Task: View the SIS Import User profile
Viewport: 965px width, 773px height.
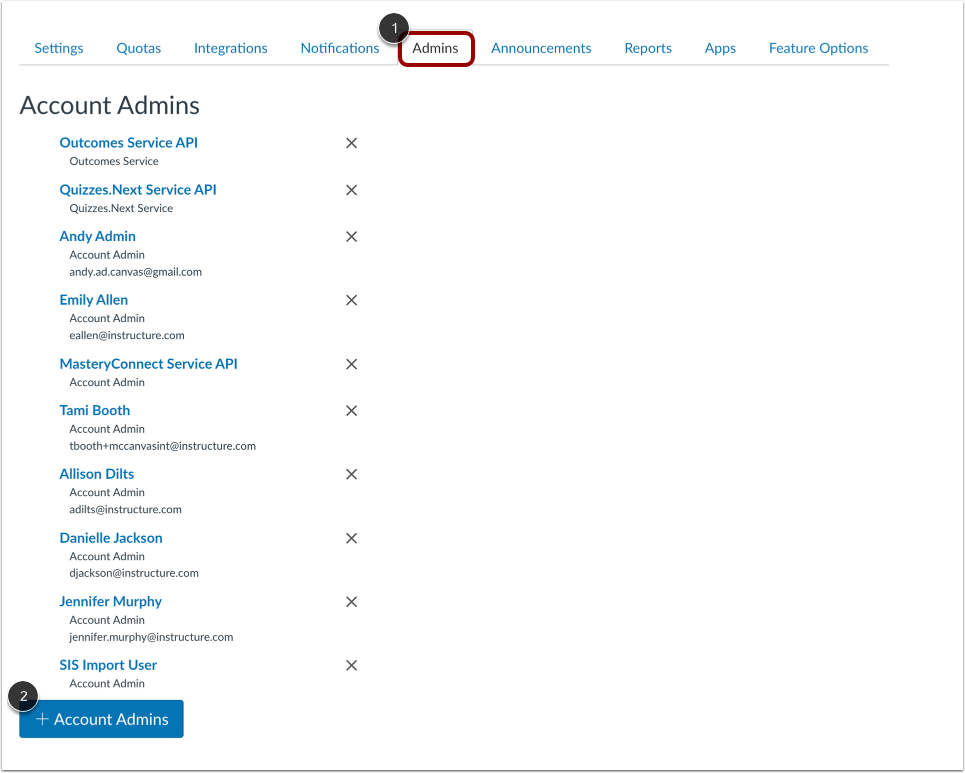Action: click(x=108, y=665)
